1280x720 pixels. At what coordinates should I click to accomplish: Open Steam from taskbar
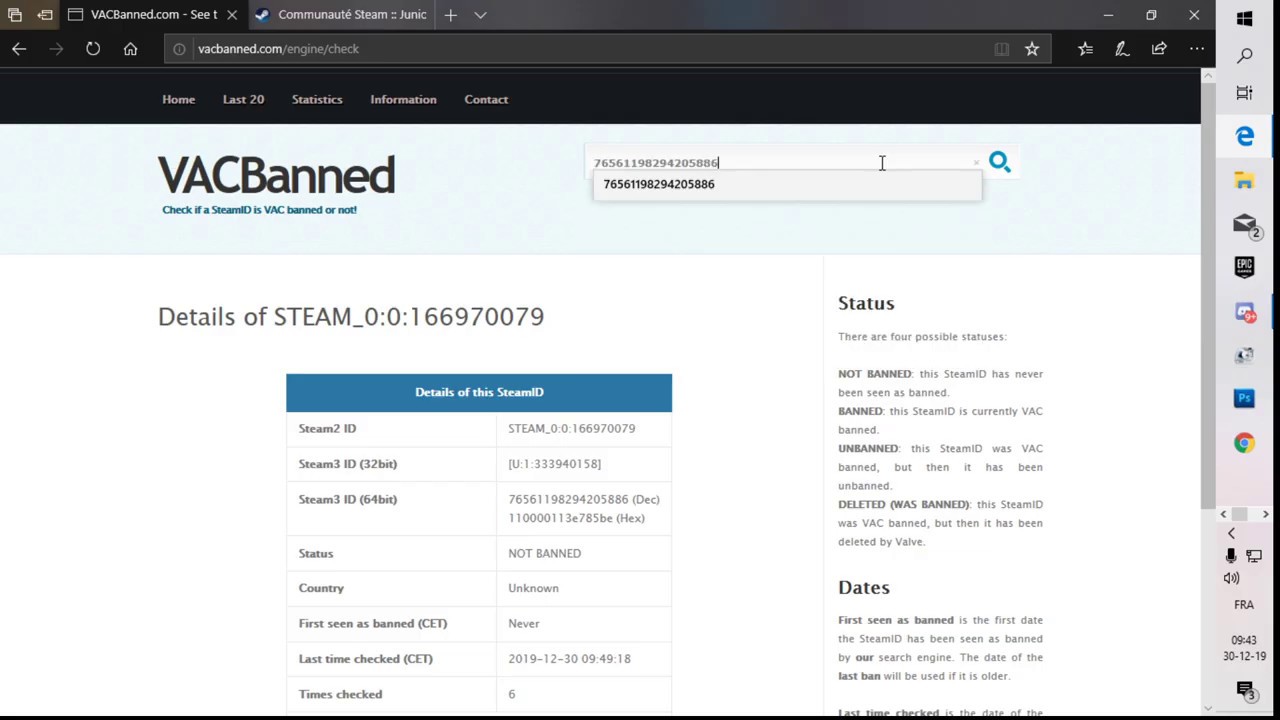1244,355
